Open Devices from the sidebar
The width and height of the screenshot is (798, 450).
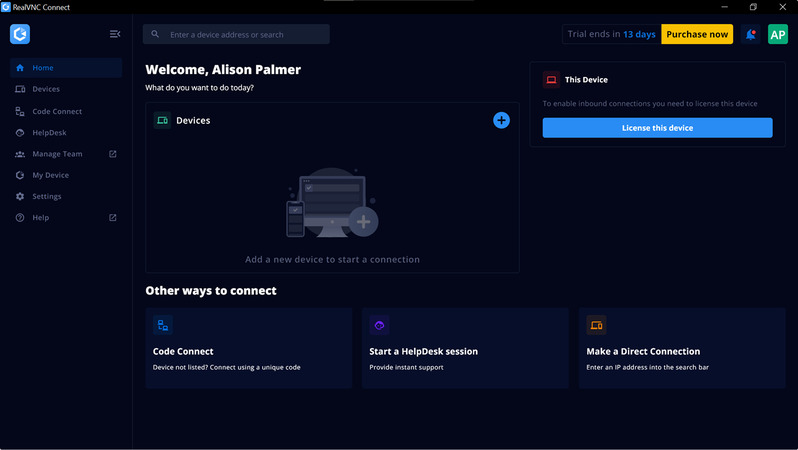click(x=46, y=89)
